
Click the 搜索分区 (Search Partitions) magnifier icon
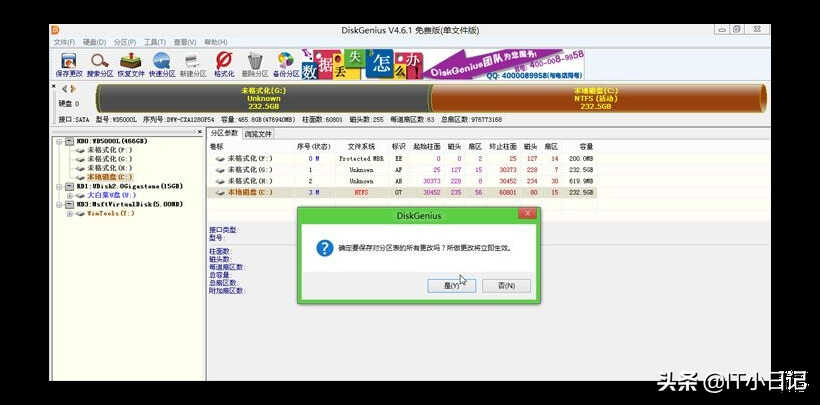click(100, 64)
